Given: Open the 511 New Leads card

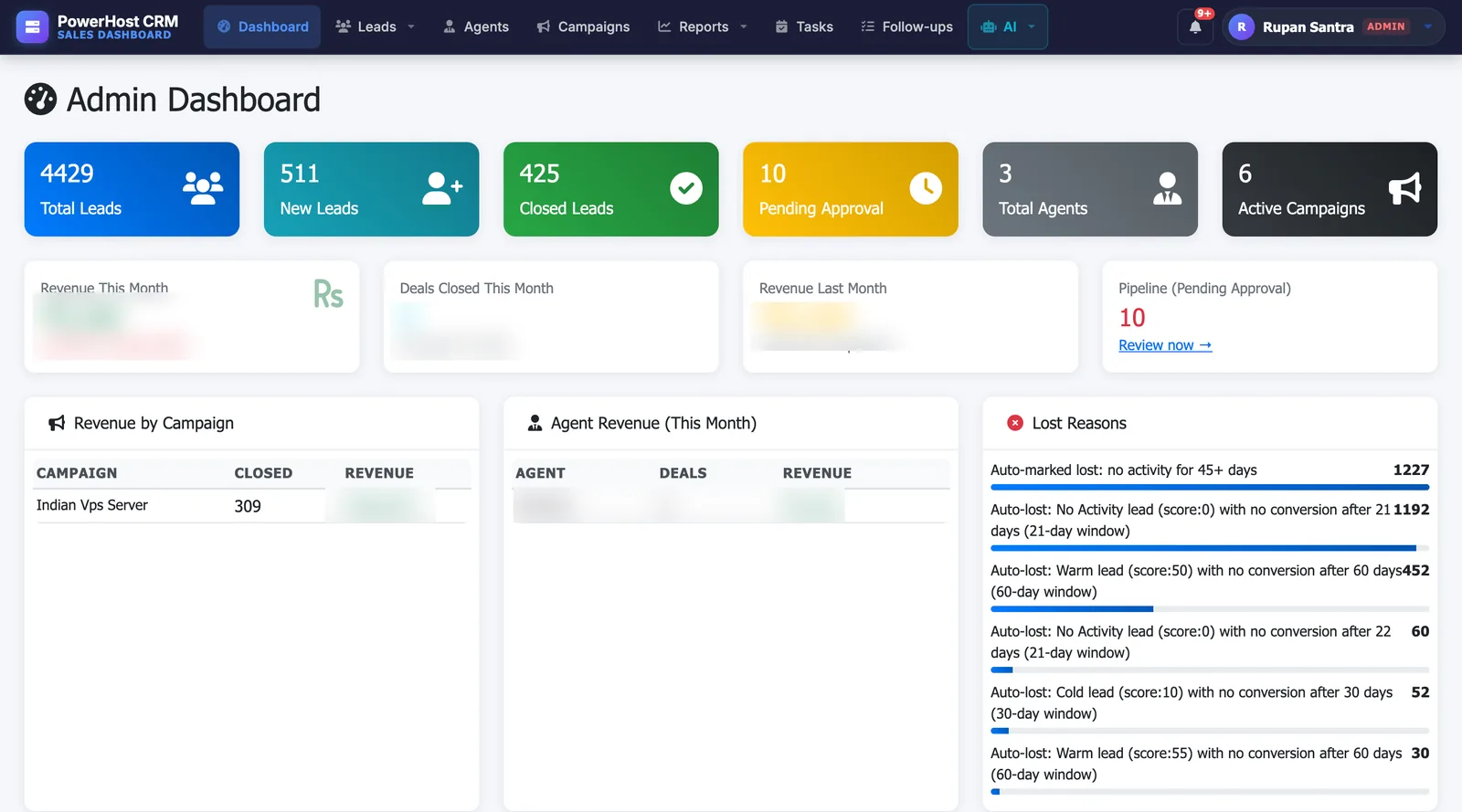Looking at the screenshot, I should coord(371,189).
